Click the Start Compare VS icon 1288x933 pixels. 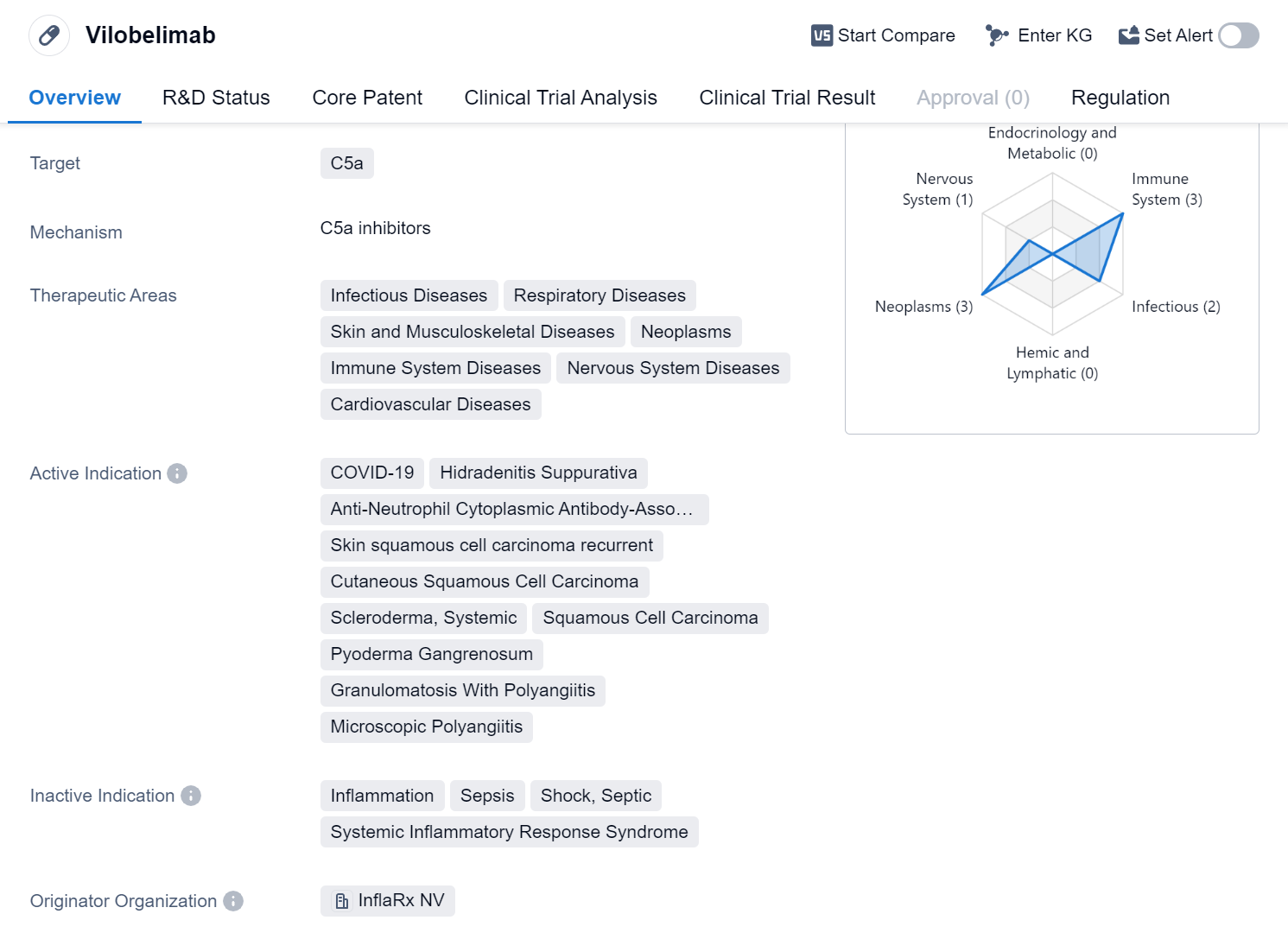(822, 35)
